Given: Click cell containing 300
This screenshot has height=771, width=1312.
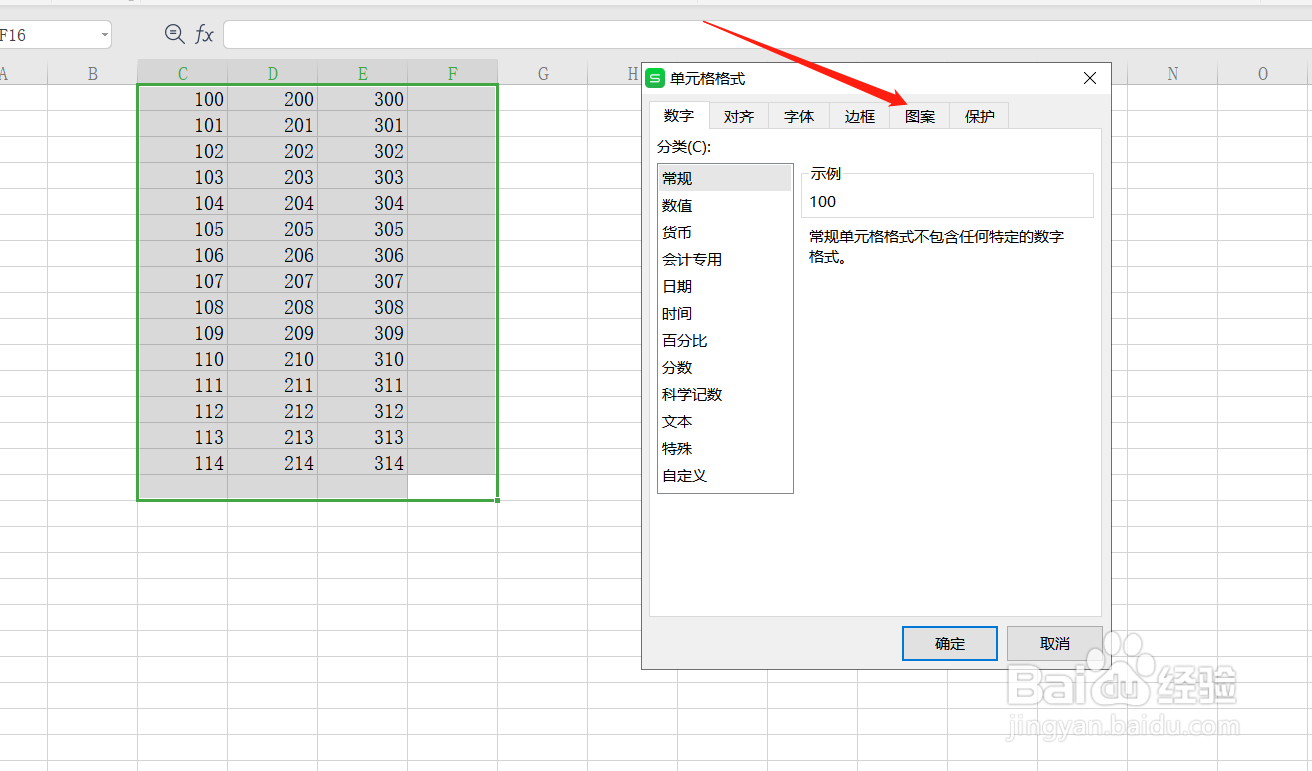Looking at the screenshot, I should 363,99.
